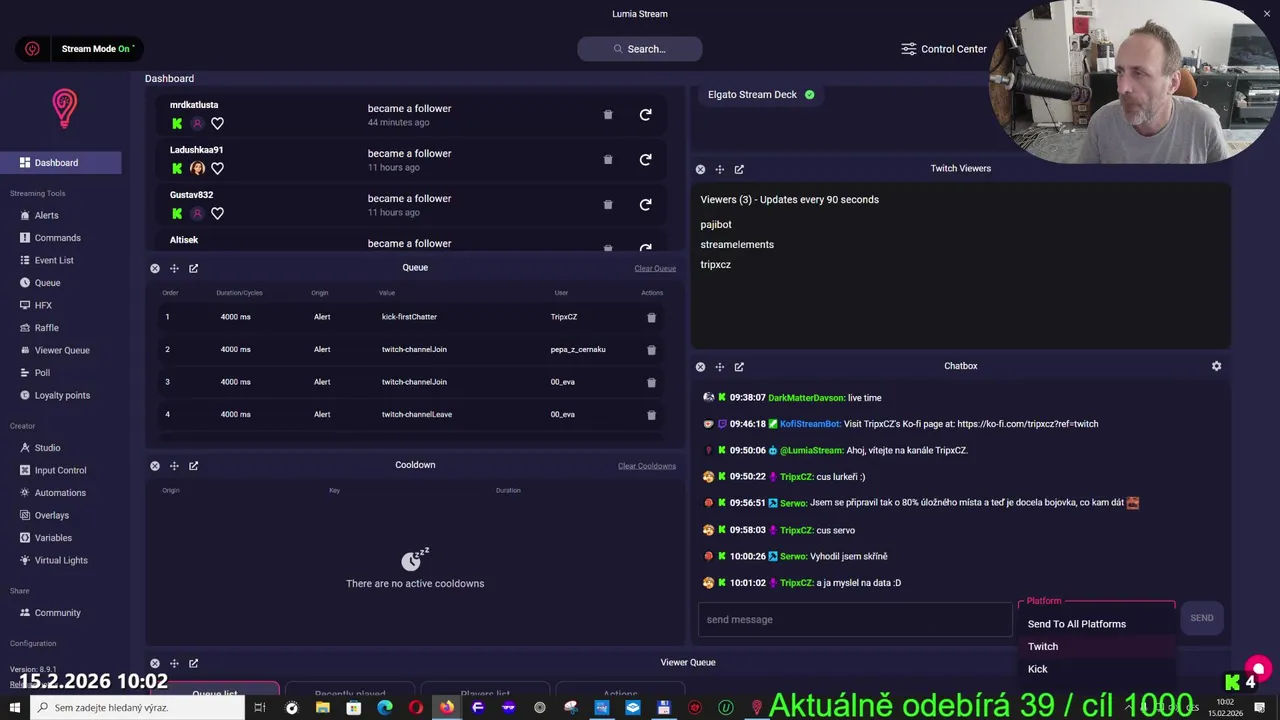Image resolution: width=1280 pixels, height=720 pixels.
Task: Click Windows taskbar search box
Action: point(137,707)
